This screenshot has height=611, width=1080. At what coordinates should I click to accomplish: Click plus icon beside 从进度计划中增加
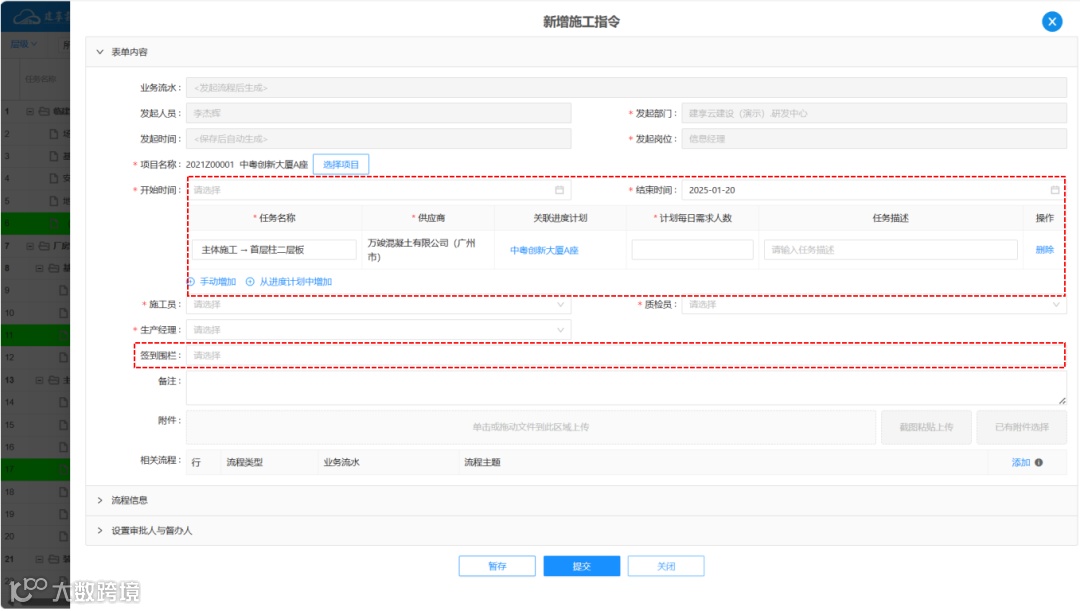250,282
